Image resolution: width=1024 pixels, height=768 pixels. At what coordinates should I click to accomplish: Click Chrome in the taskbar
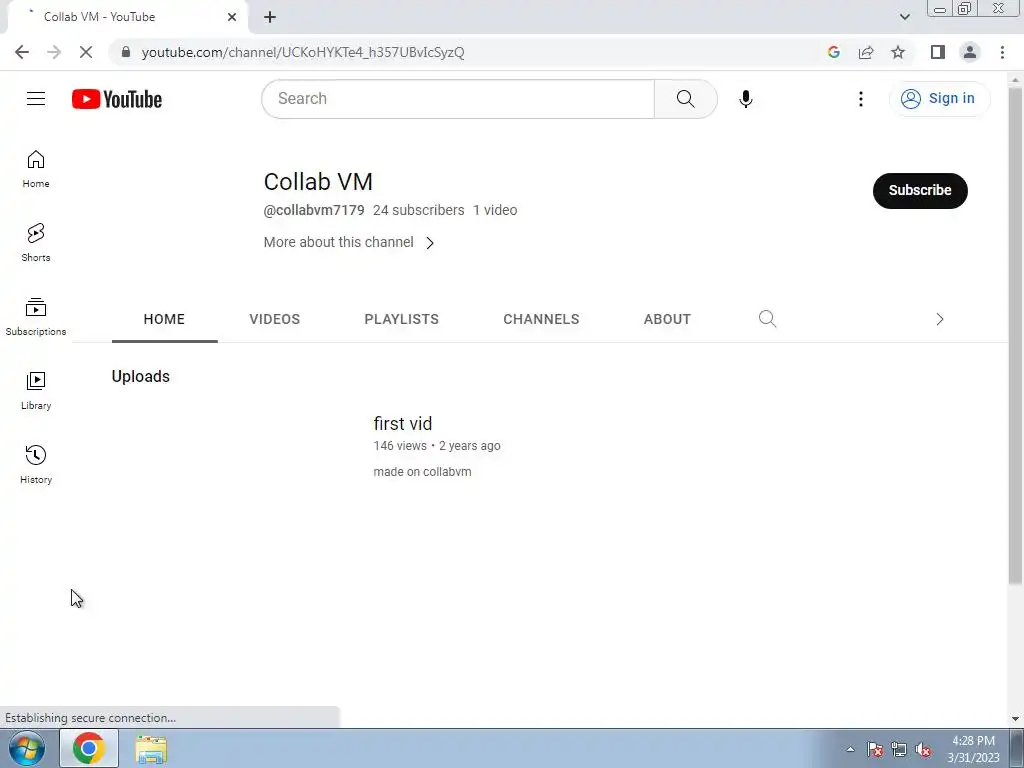tap(89, 748)
